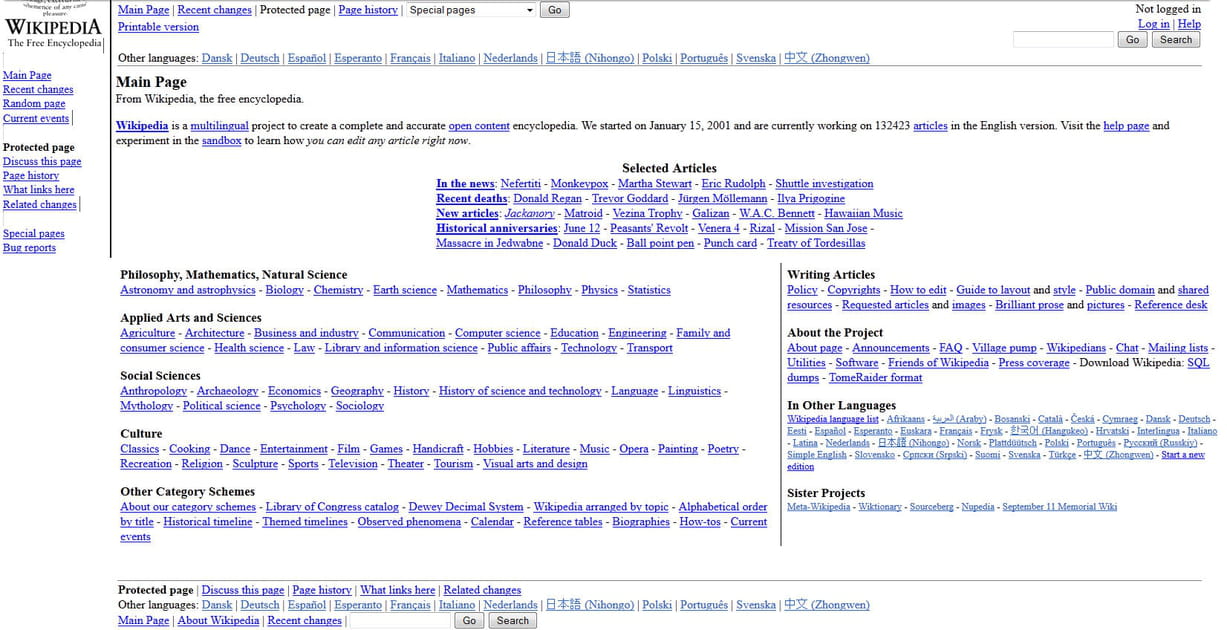Open the Brilliant prose link

coord(1029,305)
